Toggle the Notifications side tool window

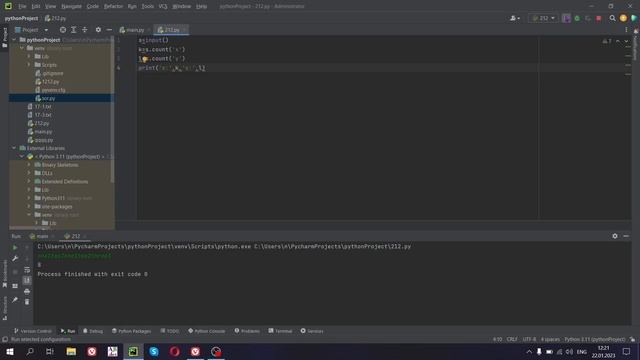pyautogui.click(x=636, y=45)
